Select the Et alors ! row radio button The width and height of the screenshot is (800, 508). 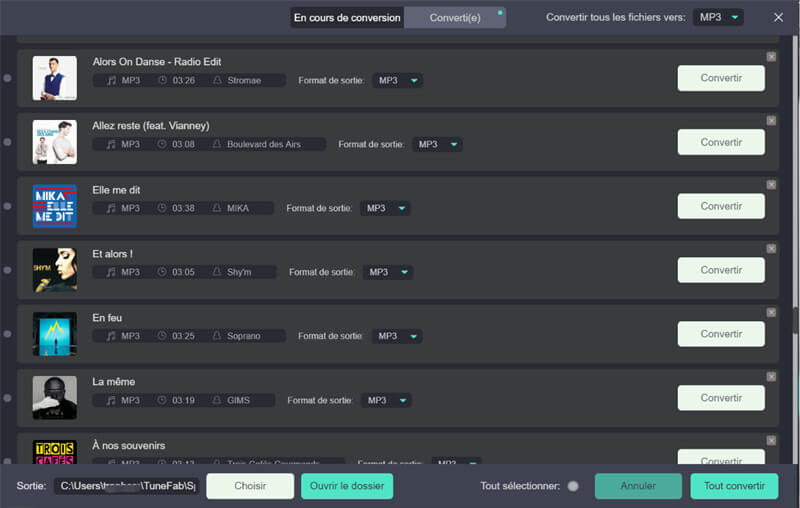(7, 270)
